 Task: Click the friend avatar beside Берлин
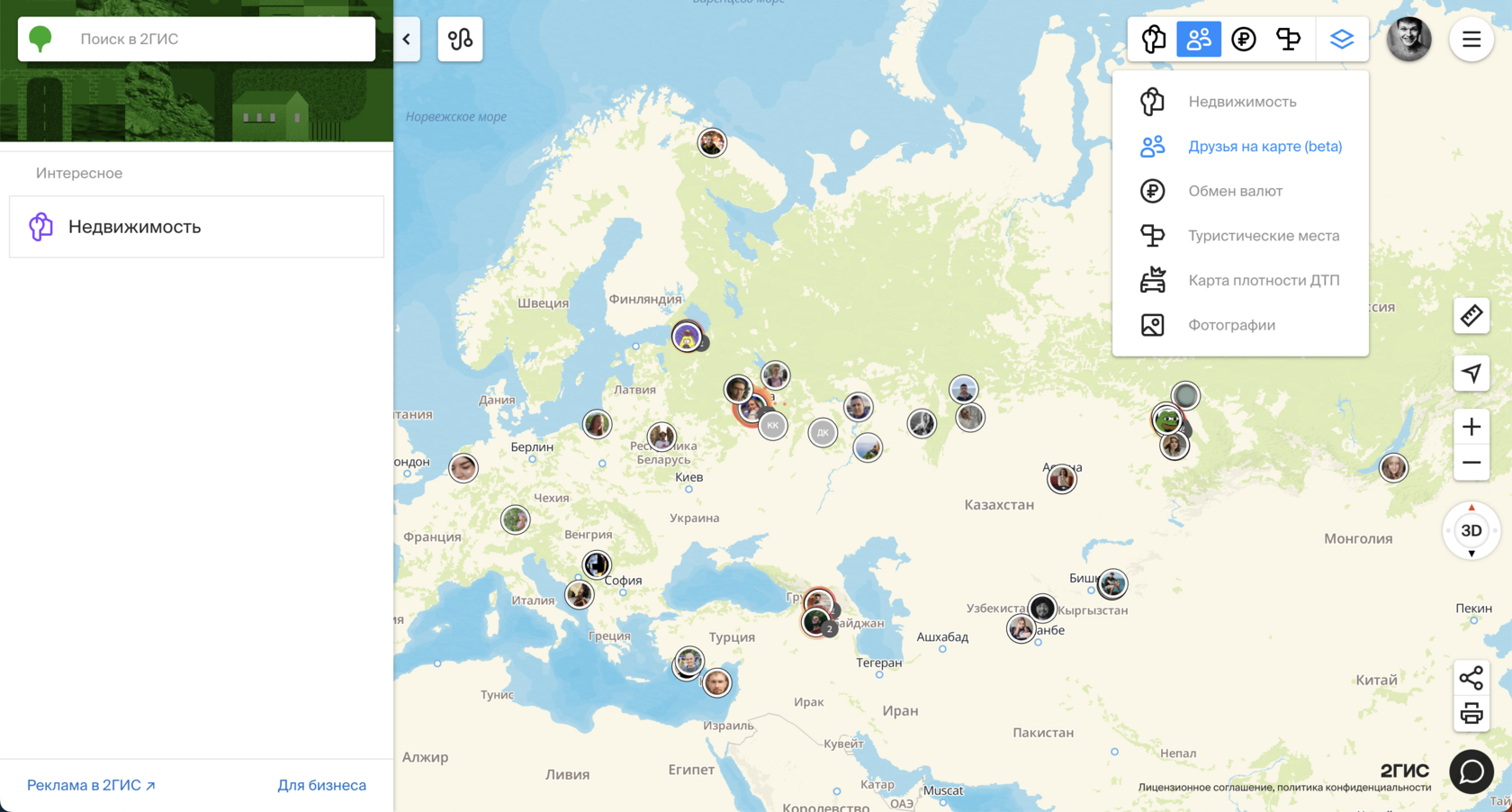tap(597, 423)
